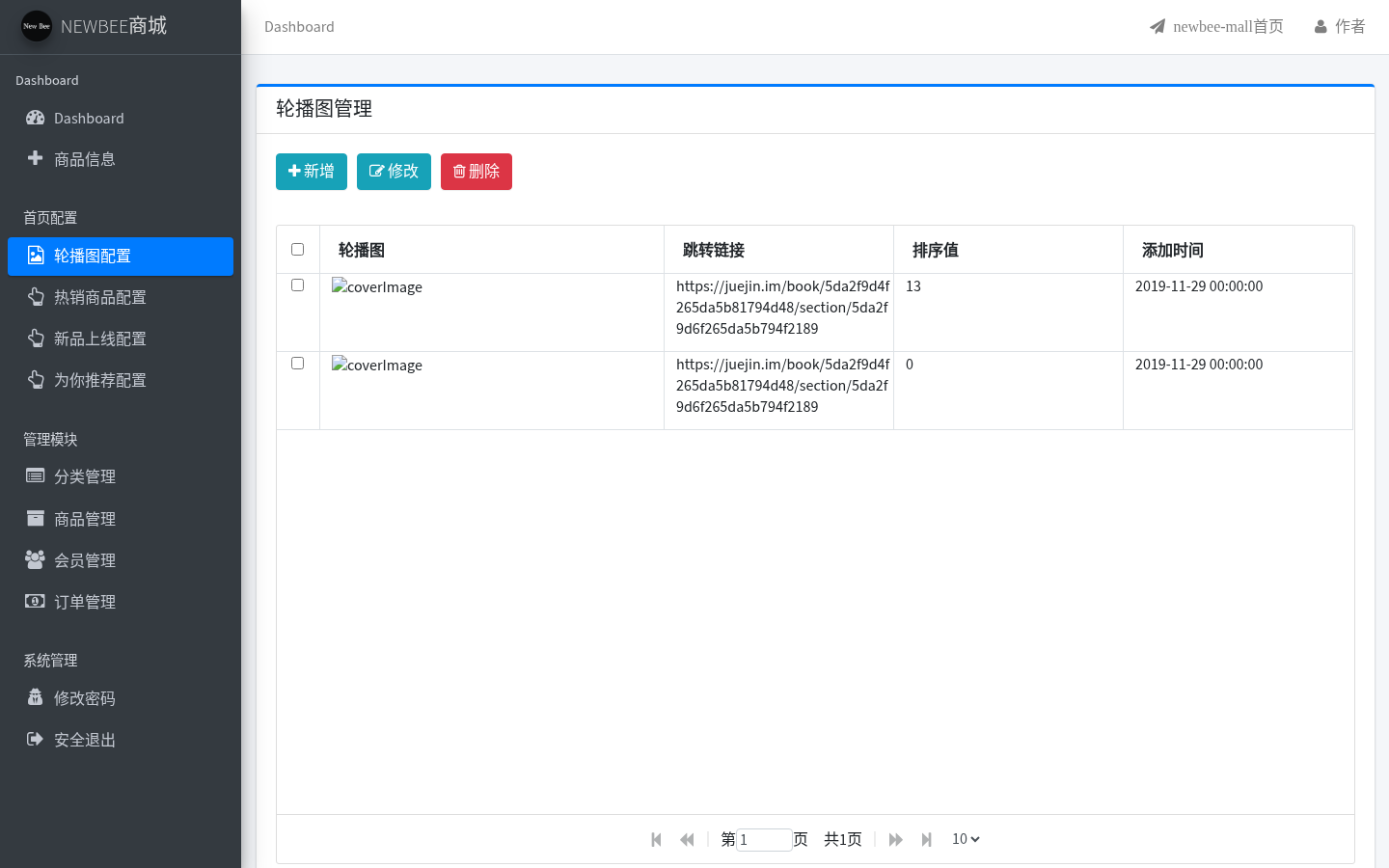The height and width of the screenshot is (868, 1389).
Task: Open 新品上线配置 menu item
Action: (x=121, y=339)
